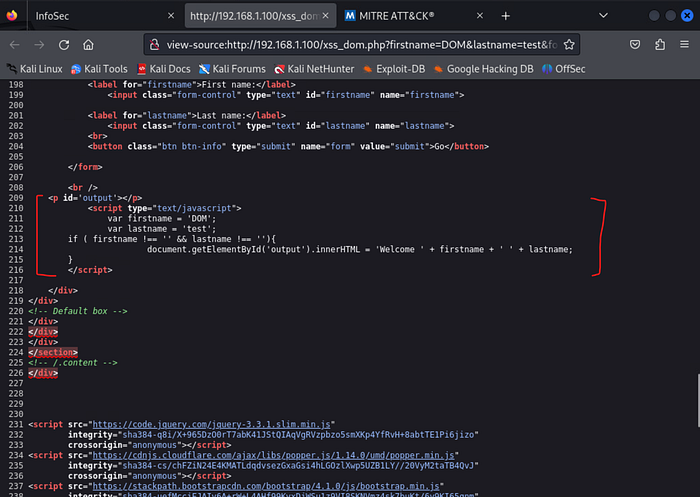Open the Kali Docs bookmark

tap(164, 69)
